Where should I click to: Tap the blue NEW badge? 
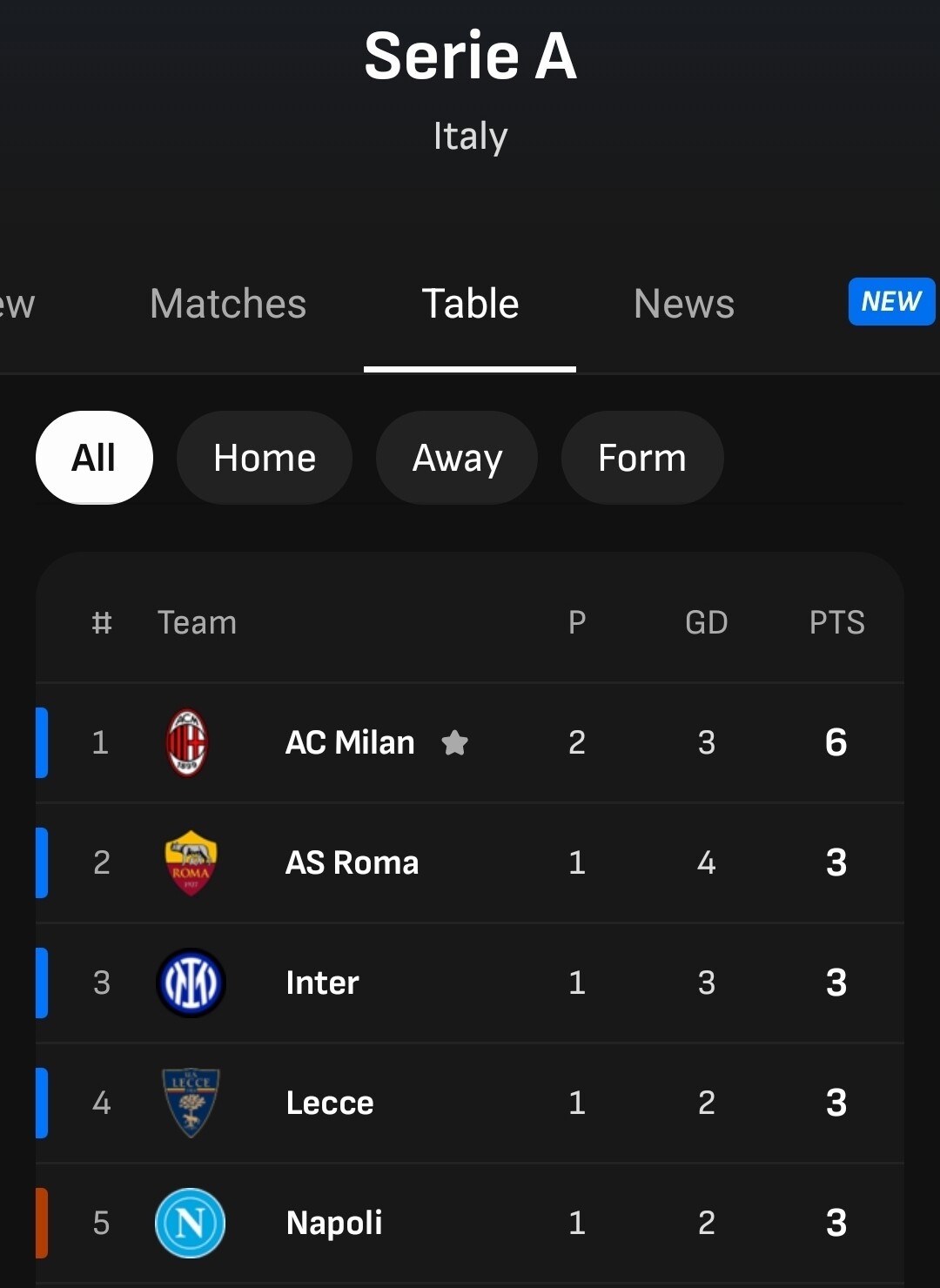(891, 301)
